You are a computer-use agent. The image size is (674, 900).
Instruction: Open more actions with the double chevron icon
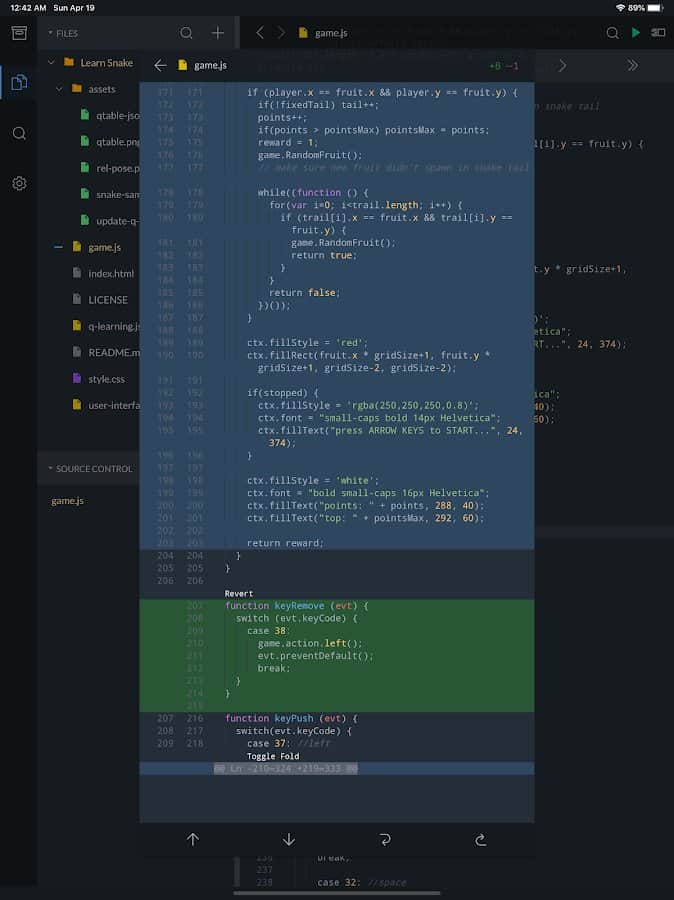pyautogui.click(x=631, y=65)
